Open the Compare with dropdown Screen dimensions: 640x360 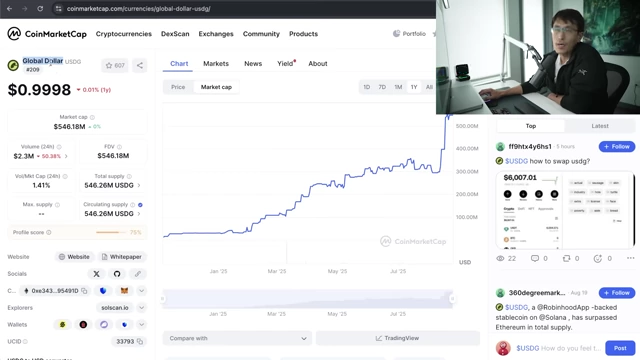click(x=237, y=338)
